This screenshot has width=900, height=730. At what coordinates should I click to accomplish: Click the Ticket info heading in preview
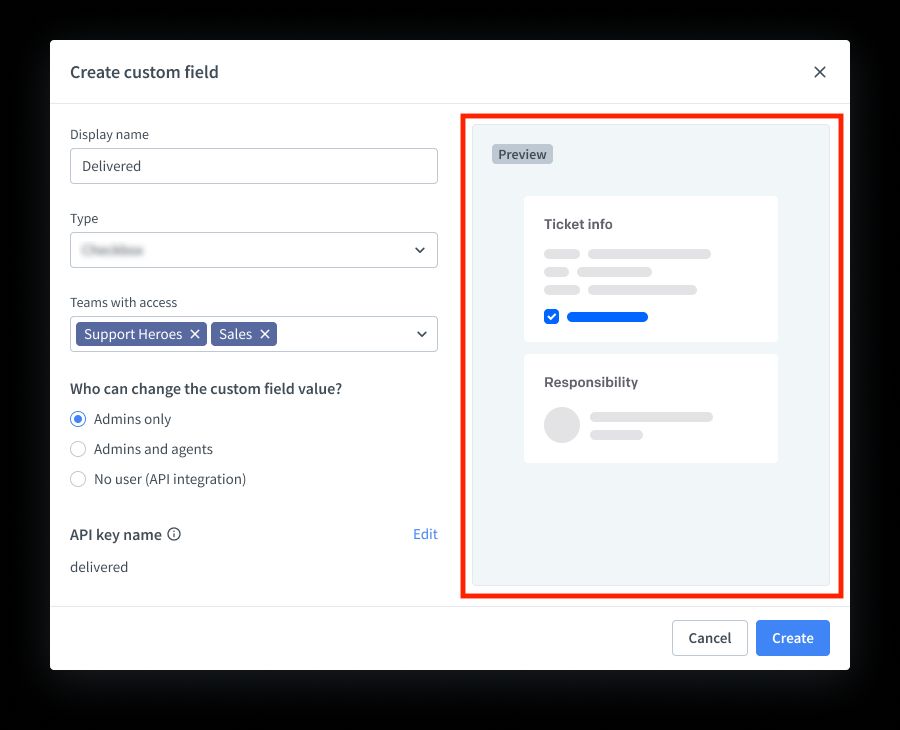tap(578, 224)
